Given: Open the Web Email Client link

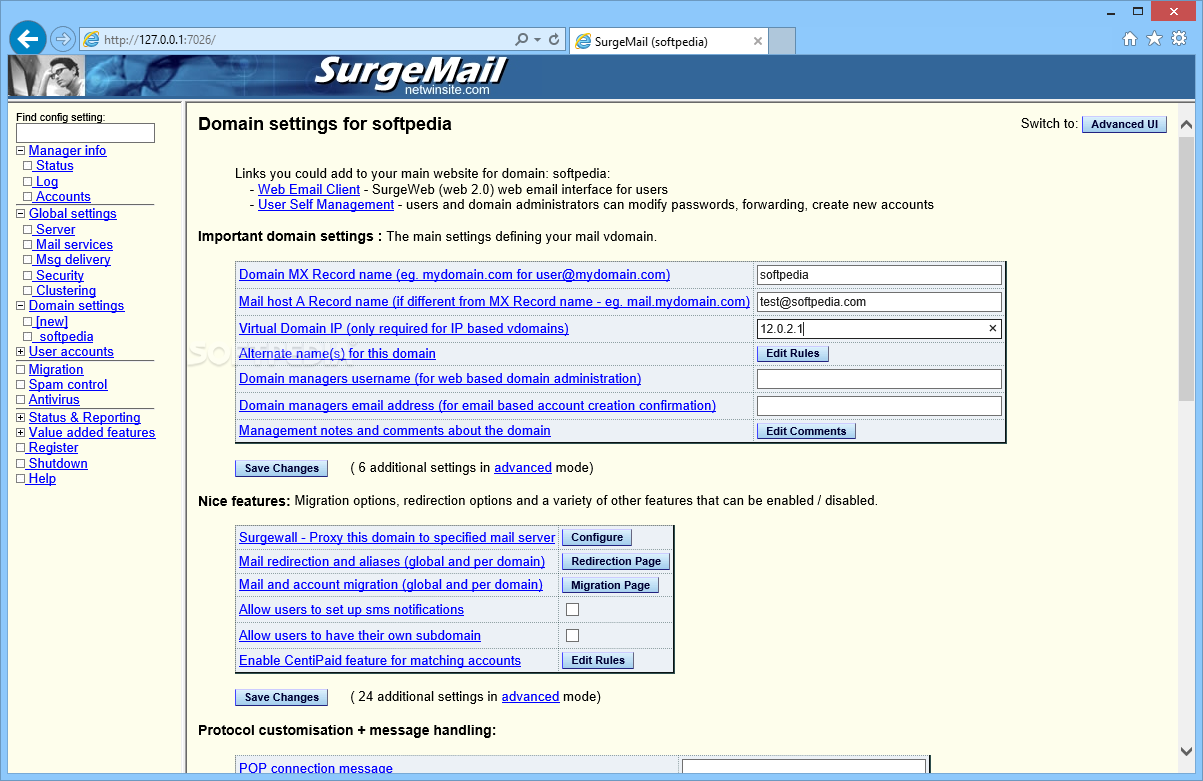Looking at the screenshot, I should pyautogui.click(x=309, y=189).
